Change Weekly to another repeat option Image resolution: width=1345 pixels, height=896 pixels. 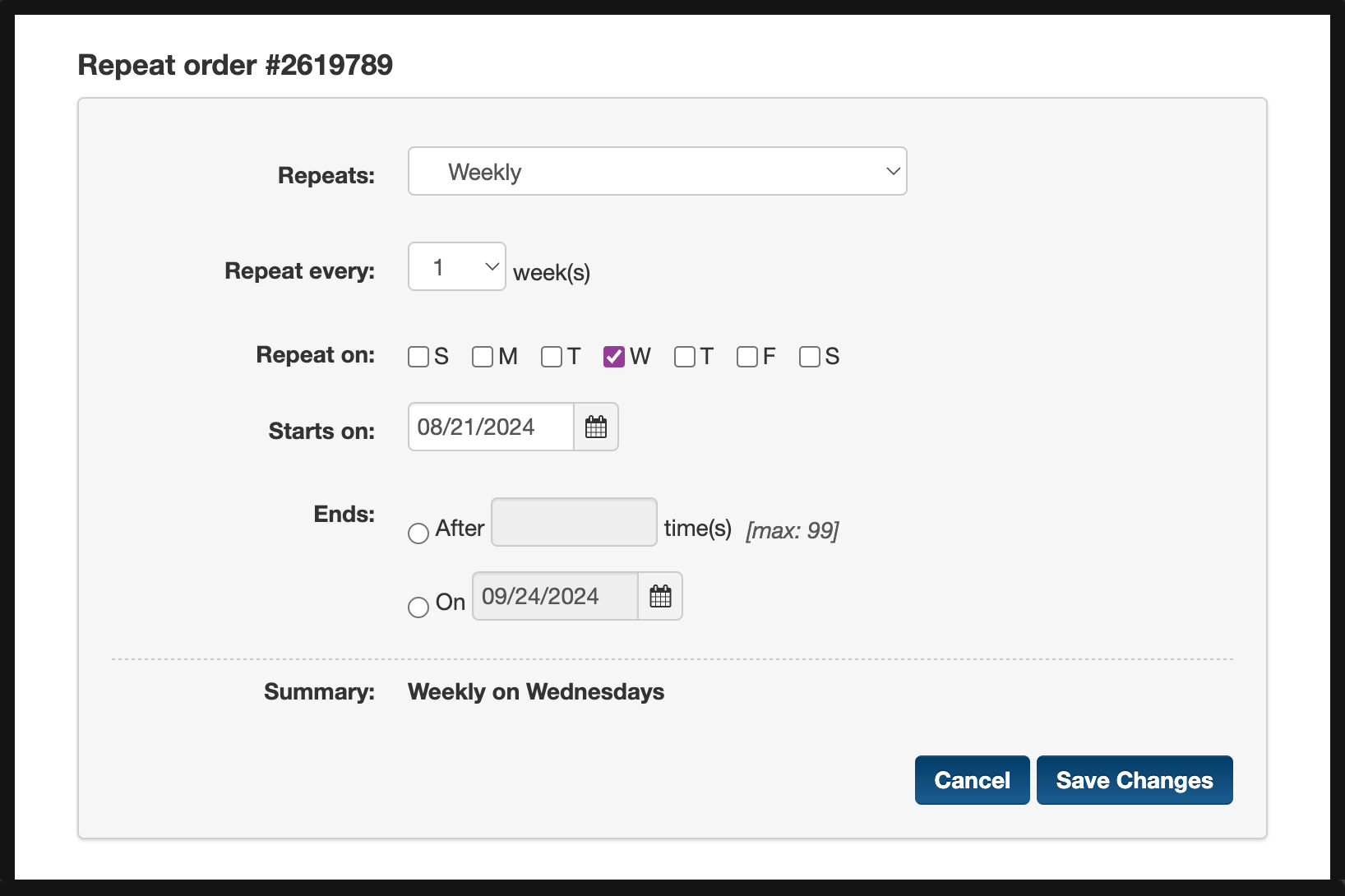[656, 171]
